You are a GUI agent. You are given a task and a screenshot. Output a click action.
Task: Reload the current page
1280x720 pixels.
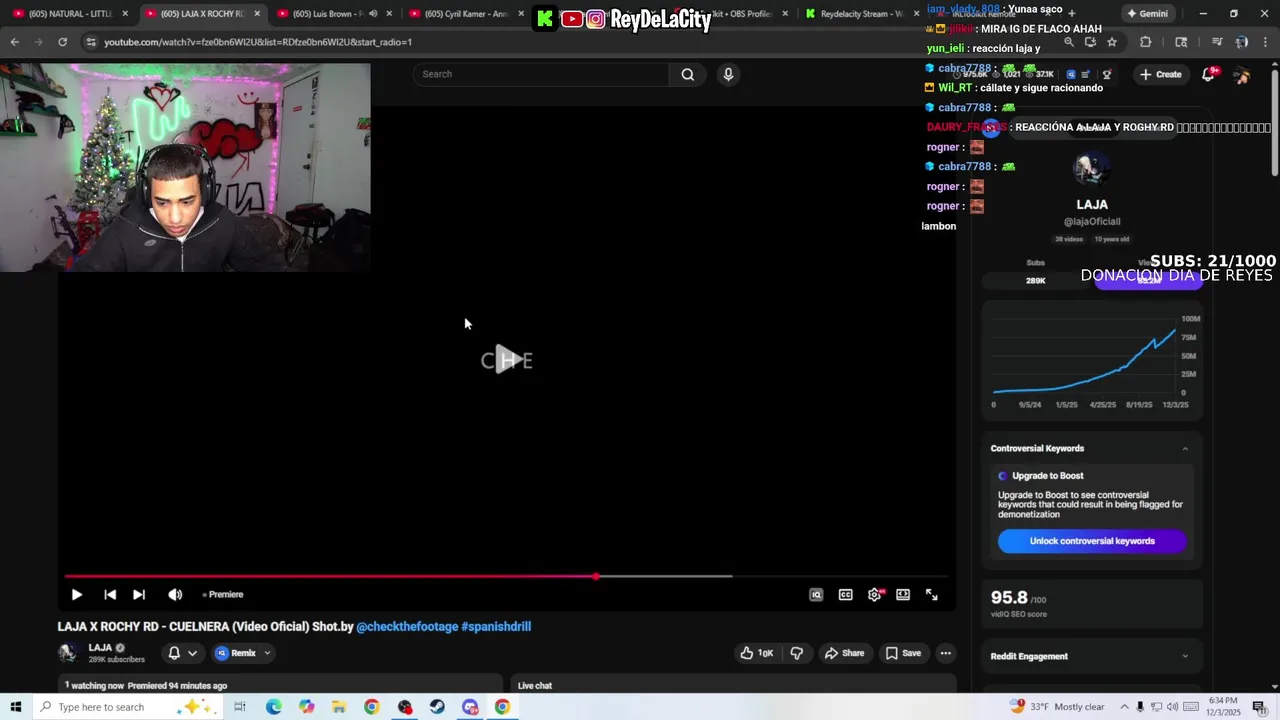tap(62, 42)
